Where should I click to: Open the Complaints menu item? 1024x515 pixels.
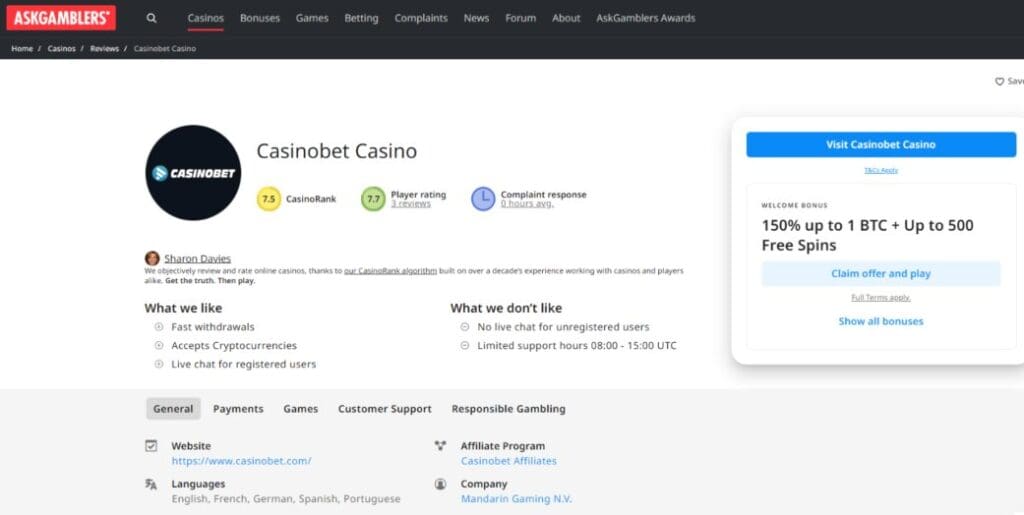pyautogui.click(x=421, y=18)
